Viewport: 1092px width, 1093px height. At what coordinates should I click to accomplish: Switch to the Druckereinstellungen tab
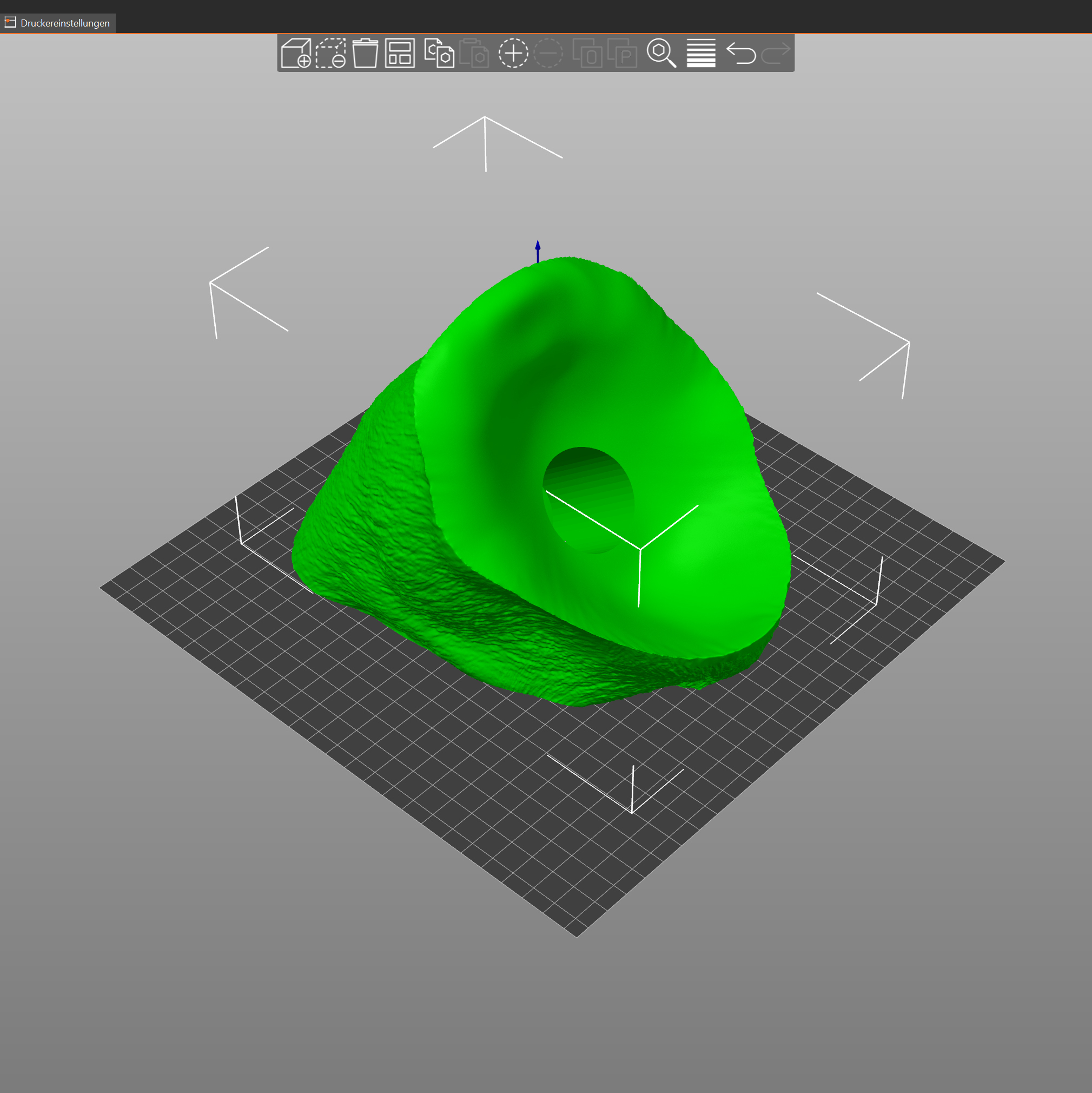58,23
